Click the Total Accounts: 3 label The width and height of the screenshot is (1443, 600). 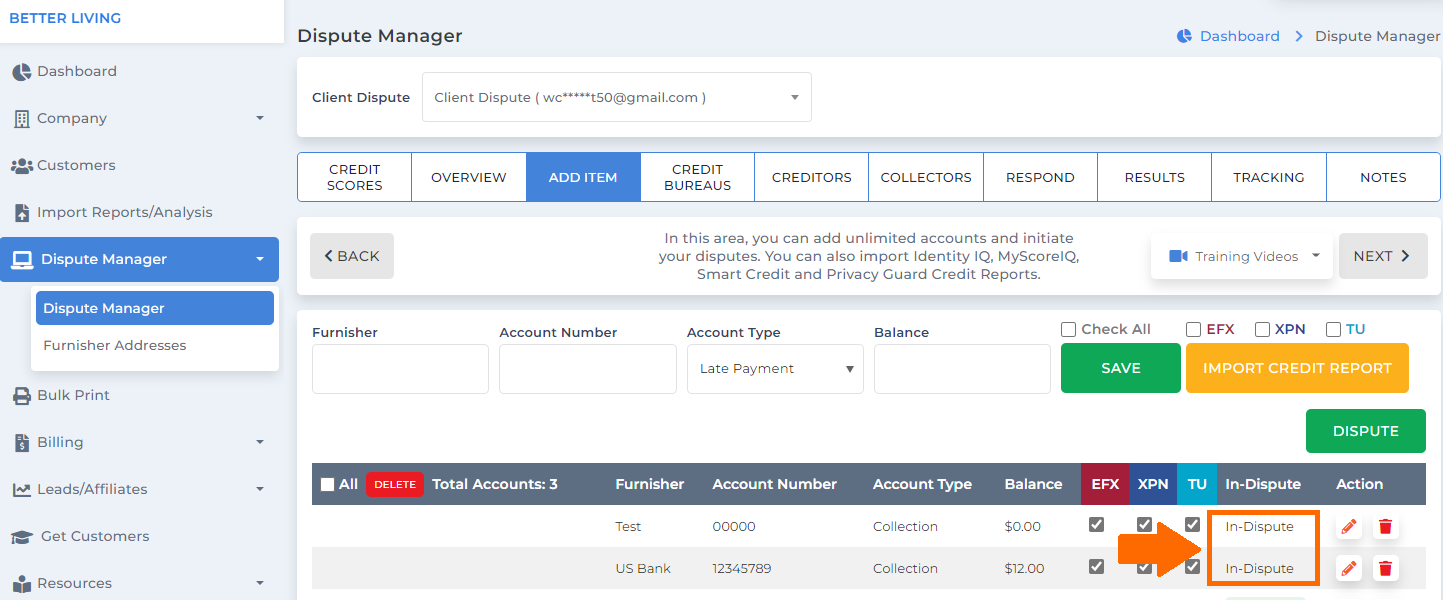pos(495,485)
